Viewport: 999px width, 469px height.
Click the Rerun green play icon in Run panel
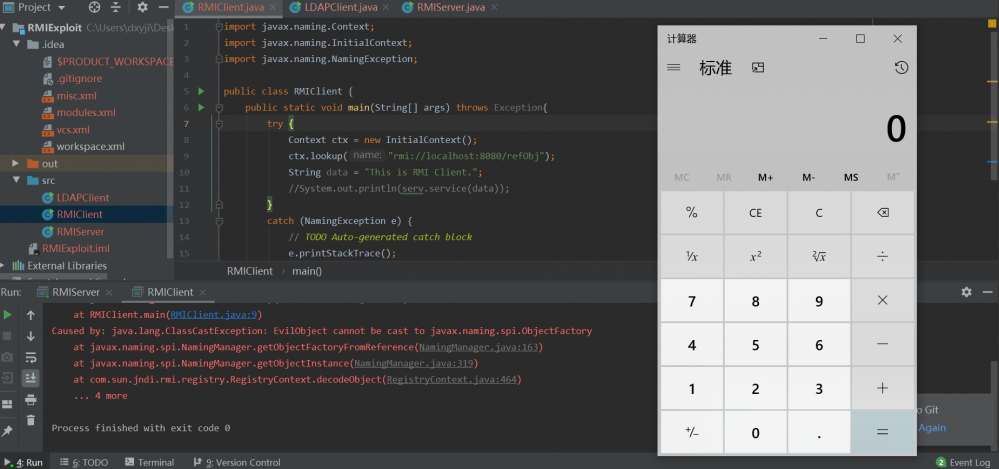point(8,315)
